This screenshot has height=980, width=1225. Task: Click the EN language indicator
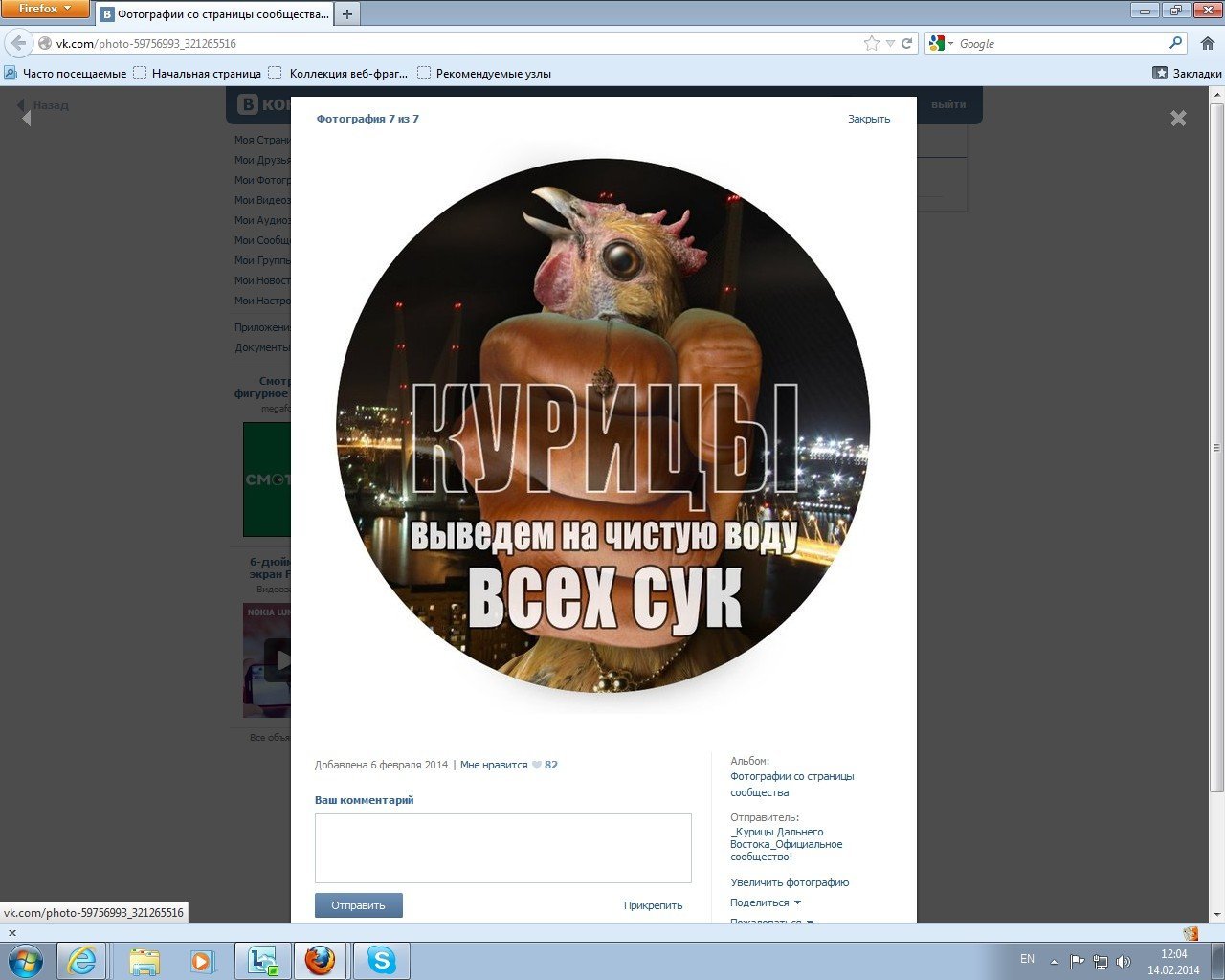(x=1027, y=959)
